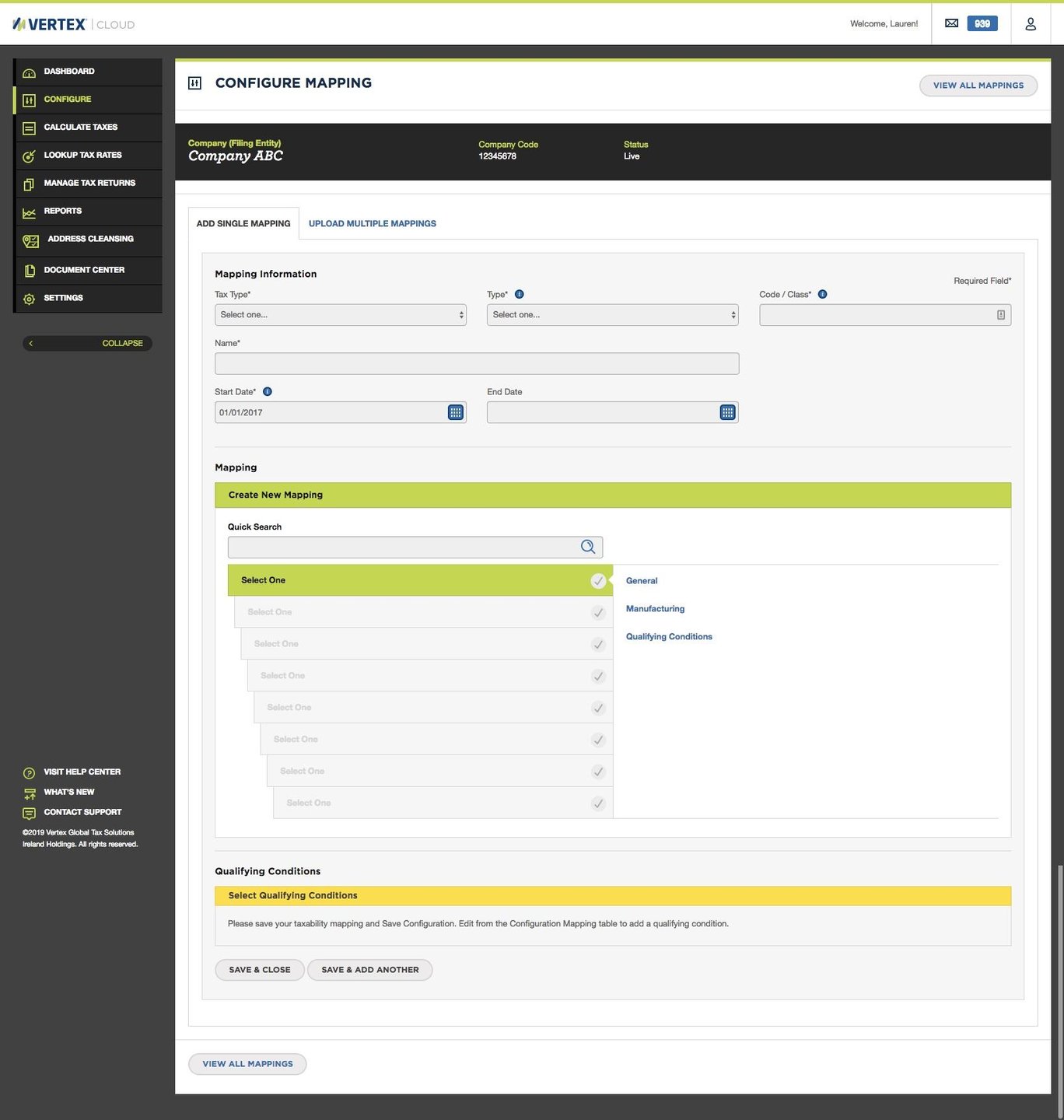Click the Code / Class lookup icon
The width and height of the screenshot is (1064, 1120).
1001,315
